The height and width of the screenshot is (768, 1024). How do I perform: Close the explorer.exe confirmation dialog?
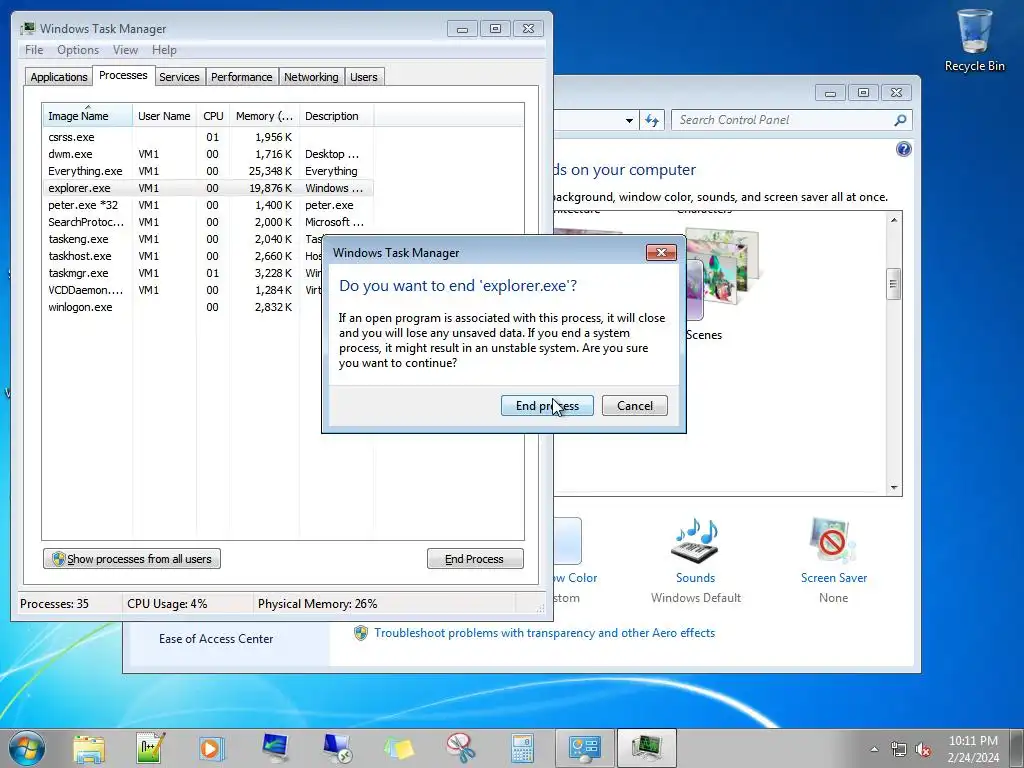pyautogui.click(x=661, y=253)
